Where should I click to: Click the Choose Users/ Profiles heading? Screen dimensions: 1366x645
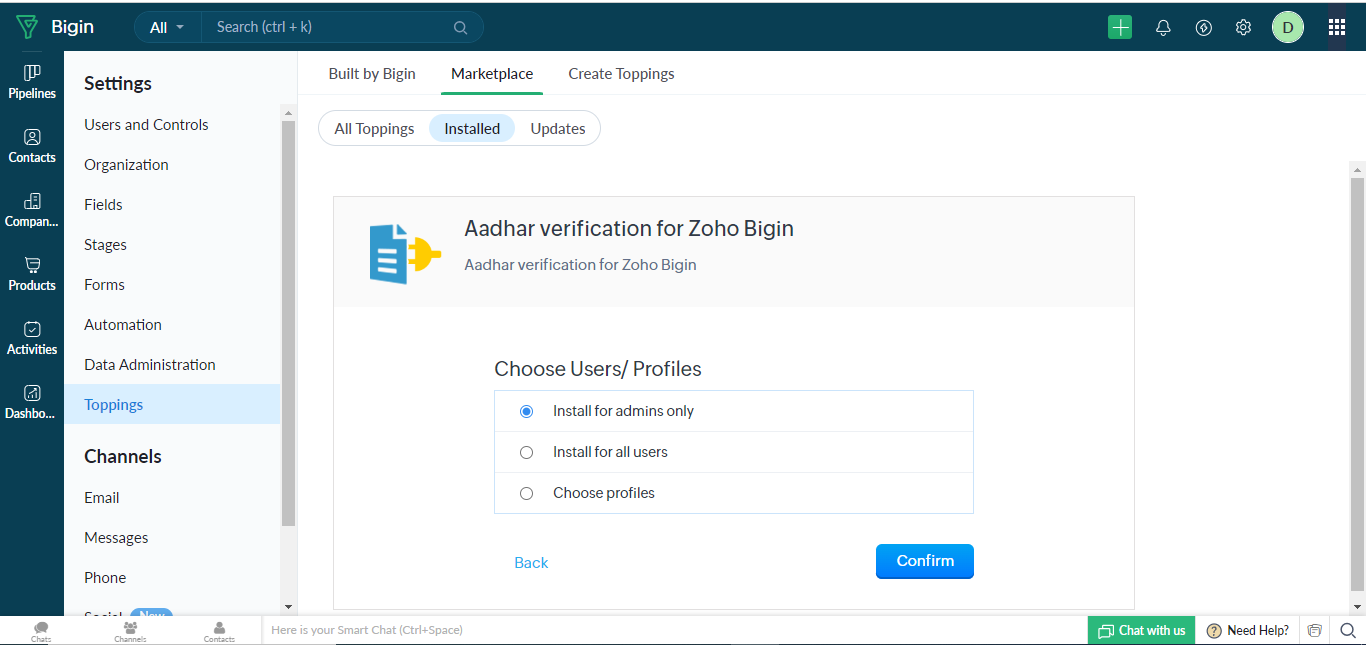[x=598, y=369]
